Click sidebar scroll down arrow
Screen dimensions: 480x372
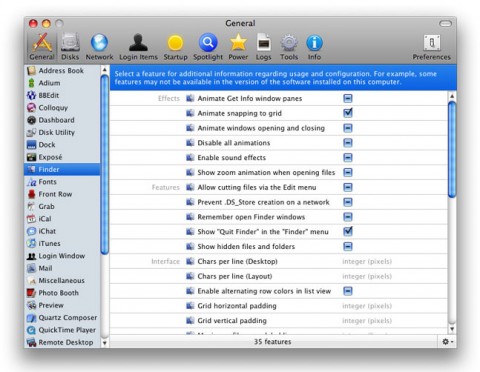pos(104,343)
